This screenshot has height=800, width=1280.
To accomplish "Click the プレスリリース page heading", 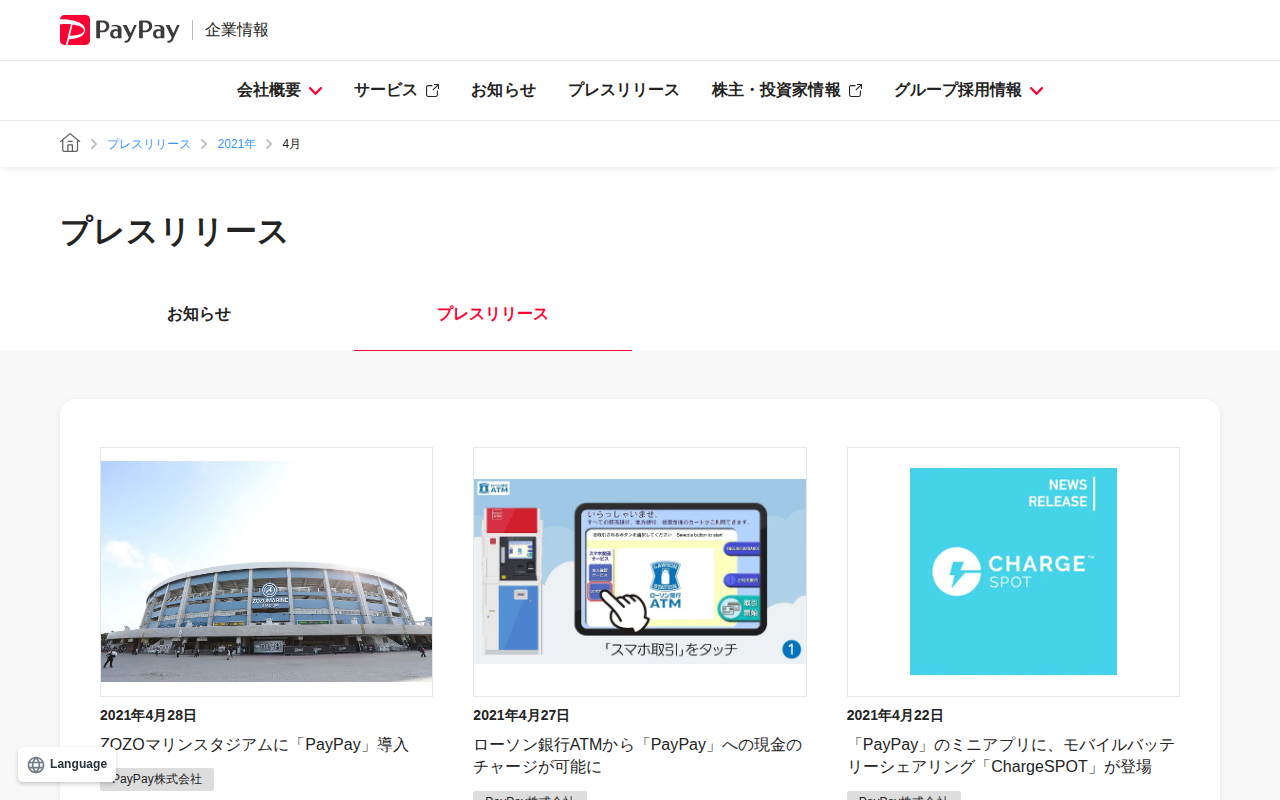I will coord(174,231).
